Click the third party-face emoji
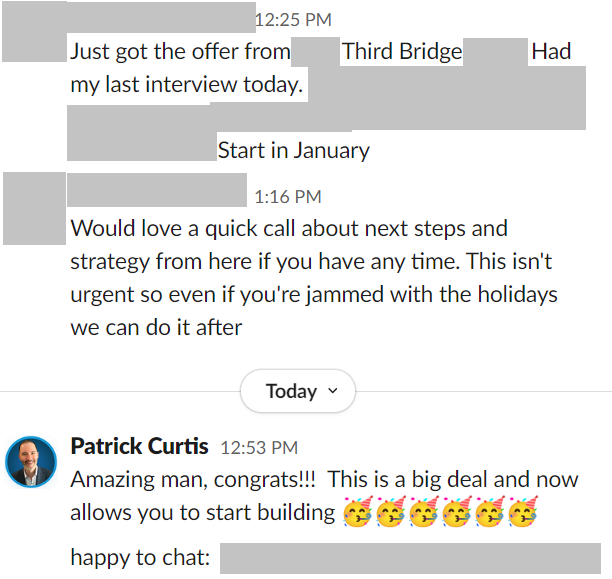 point(423,514)
